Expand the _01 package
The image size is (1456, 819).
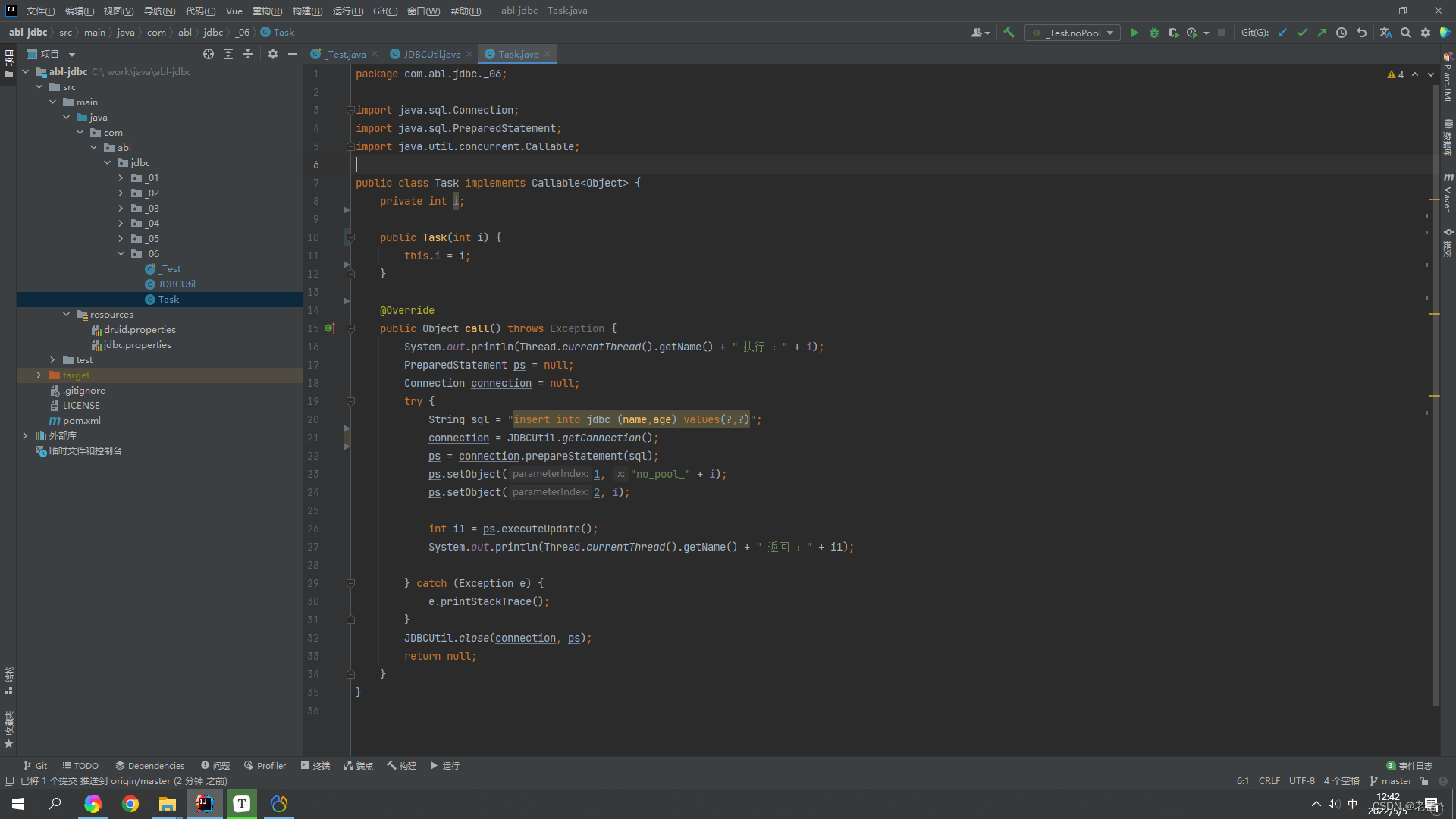(x=121, y=177)
